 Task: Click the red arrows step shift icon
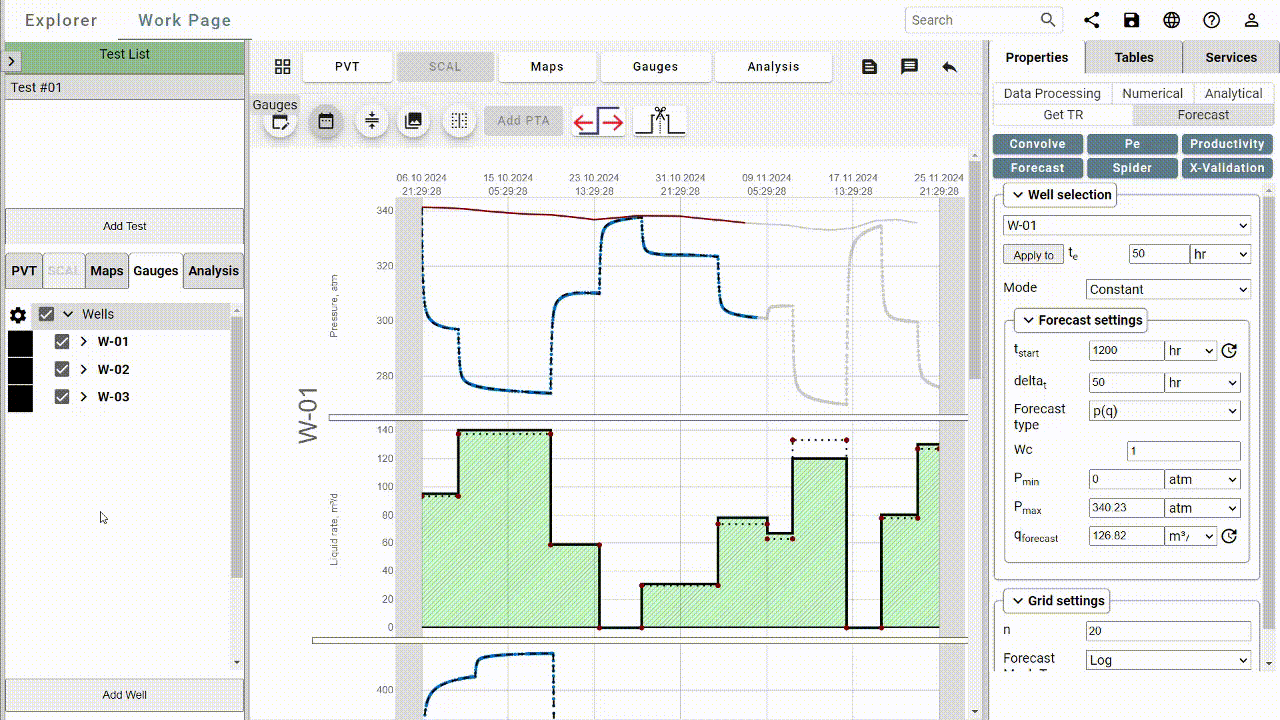pyautogui.click(x=598, y=122)
